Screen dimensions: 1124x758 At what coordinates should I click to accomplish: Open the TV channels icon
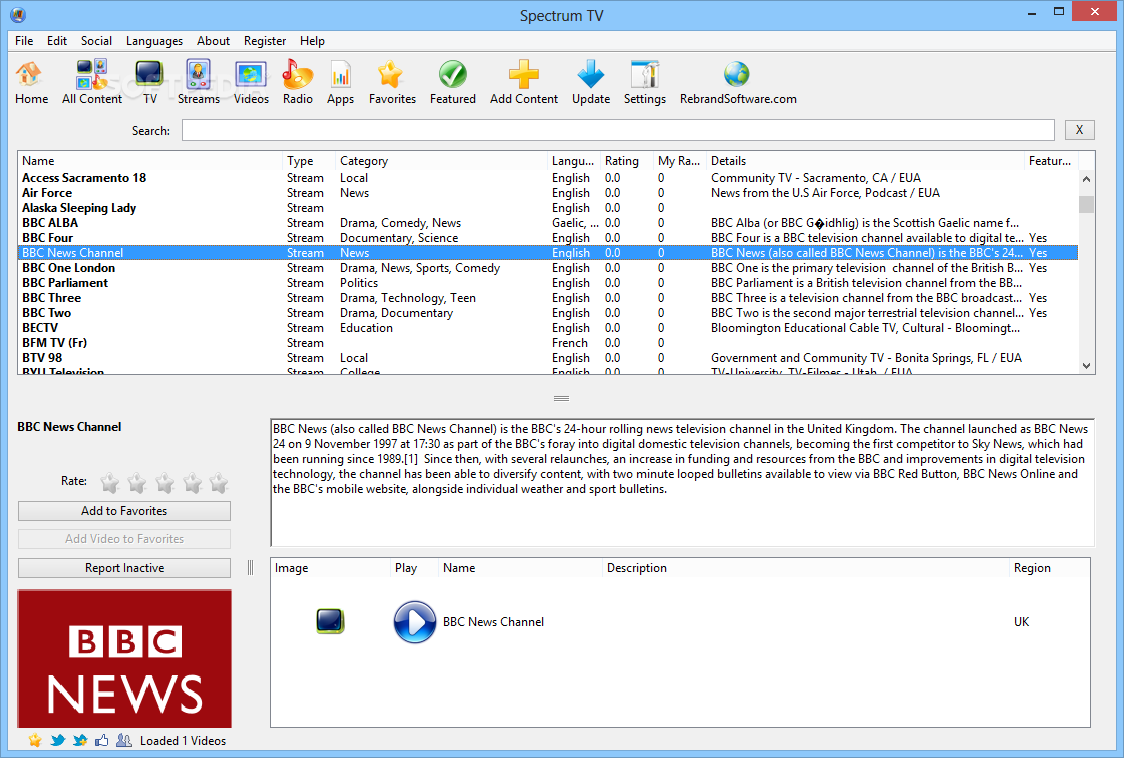(x=150, y=76)
